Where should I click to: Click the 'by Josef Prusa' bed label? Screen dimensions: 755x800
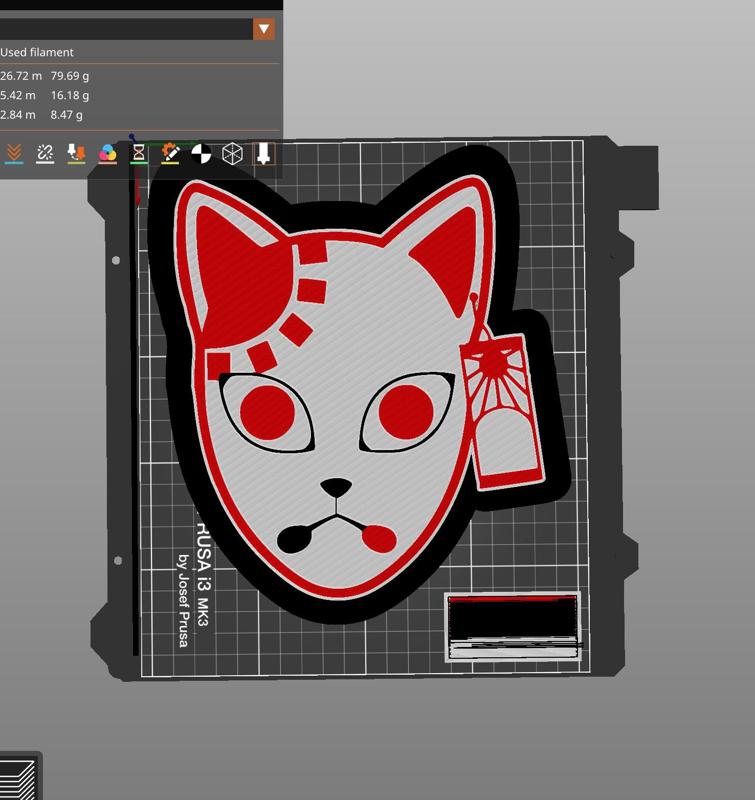coord(182,600)
